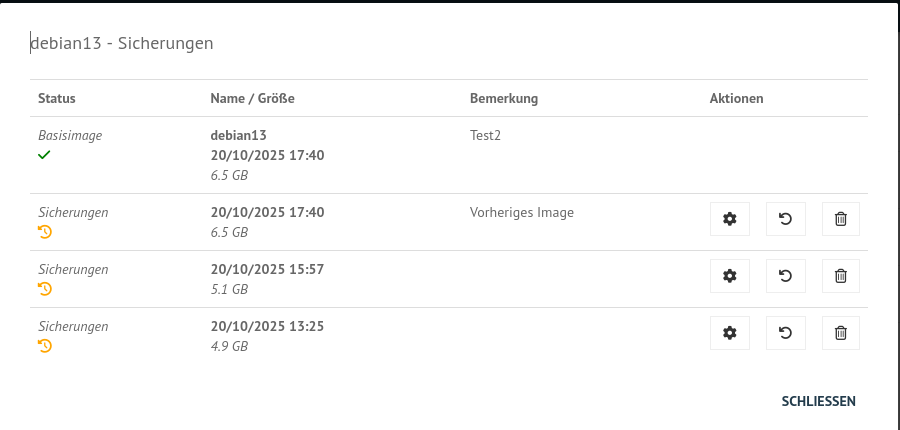Restore the 17:40 backup
This screenshot has width=900, height=430.
(785, 219)
